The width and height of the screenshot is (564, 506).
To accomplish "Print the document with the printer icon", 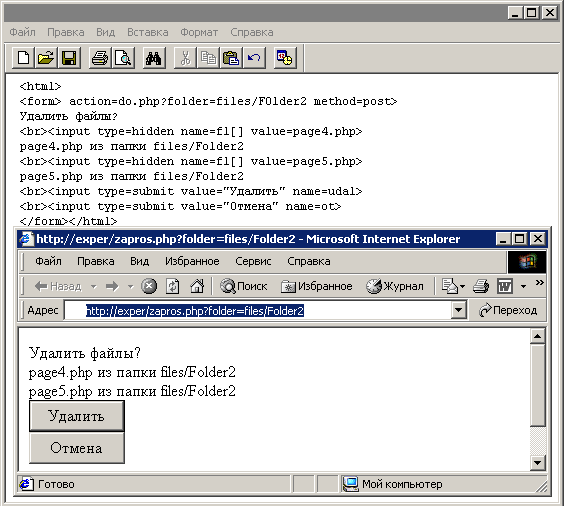I will (100, 58).
